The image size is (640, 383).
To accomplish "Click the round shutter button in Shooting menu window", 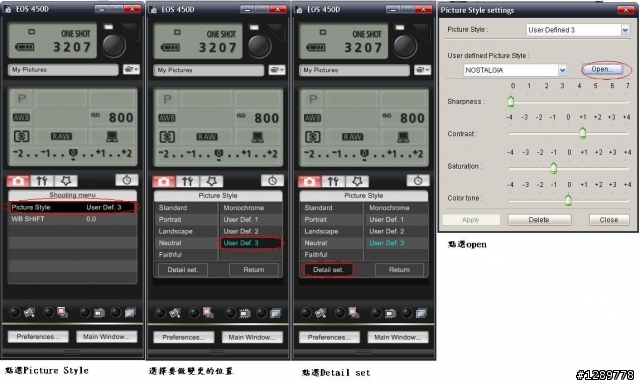I will click(114, 46).
